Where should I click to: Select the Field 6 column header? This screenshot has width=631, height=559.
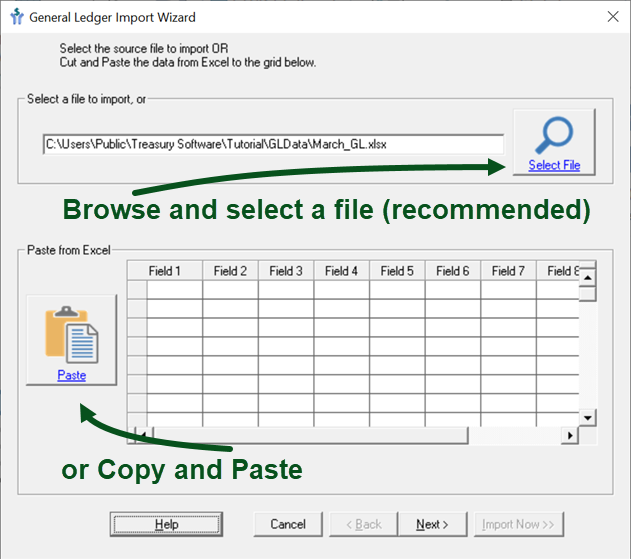[453, 271]
